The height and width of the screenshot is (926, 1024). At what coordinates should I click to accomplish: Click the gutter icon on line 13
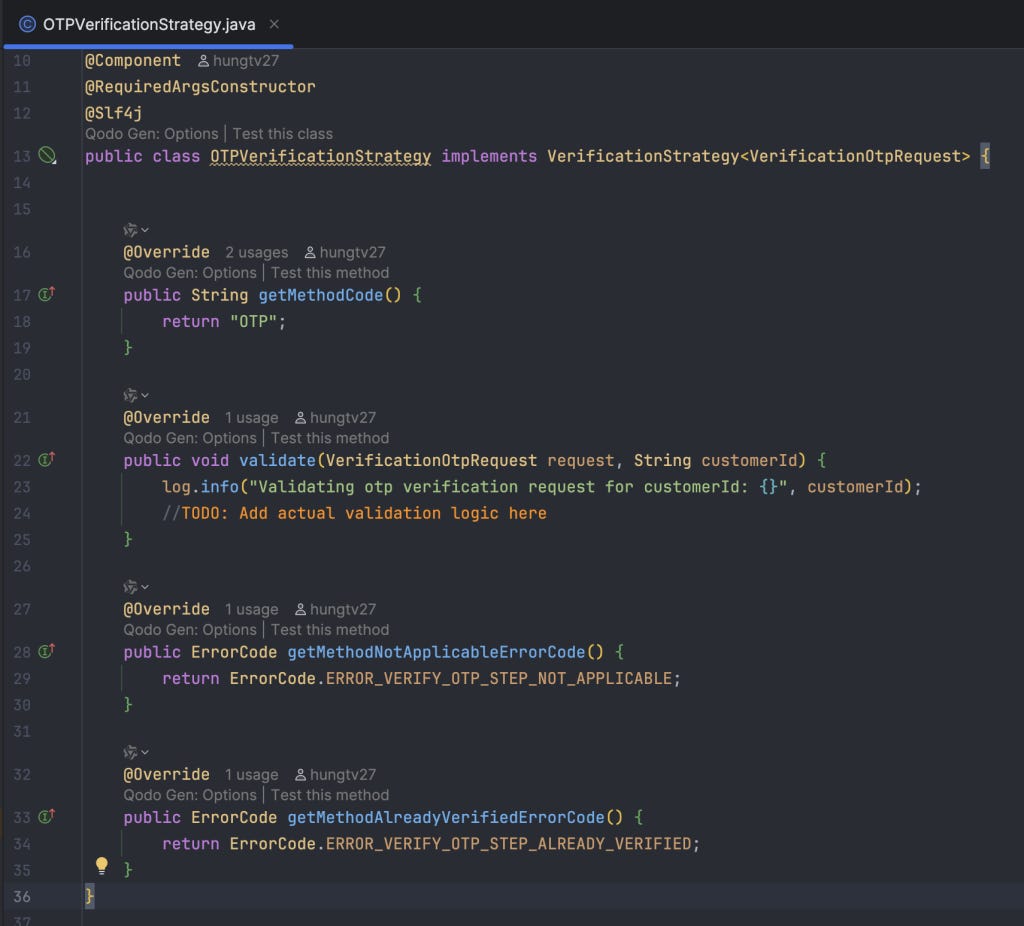[x=47, y=155]
